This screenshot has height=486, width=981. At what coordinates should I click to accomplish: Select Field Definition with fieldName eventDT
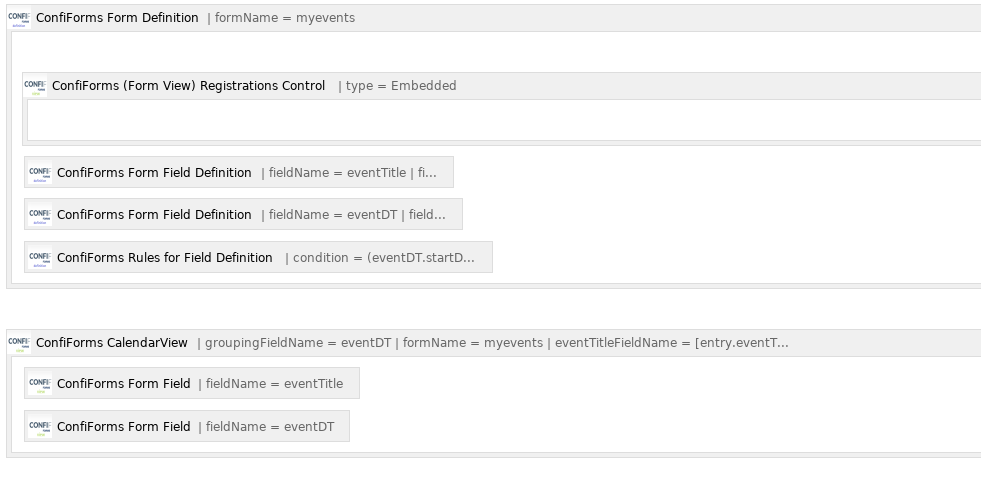tap(243, 215)
